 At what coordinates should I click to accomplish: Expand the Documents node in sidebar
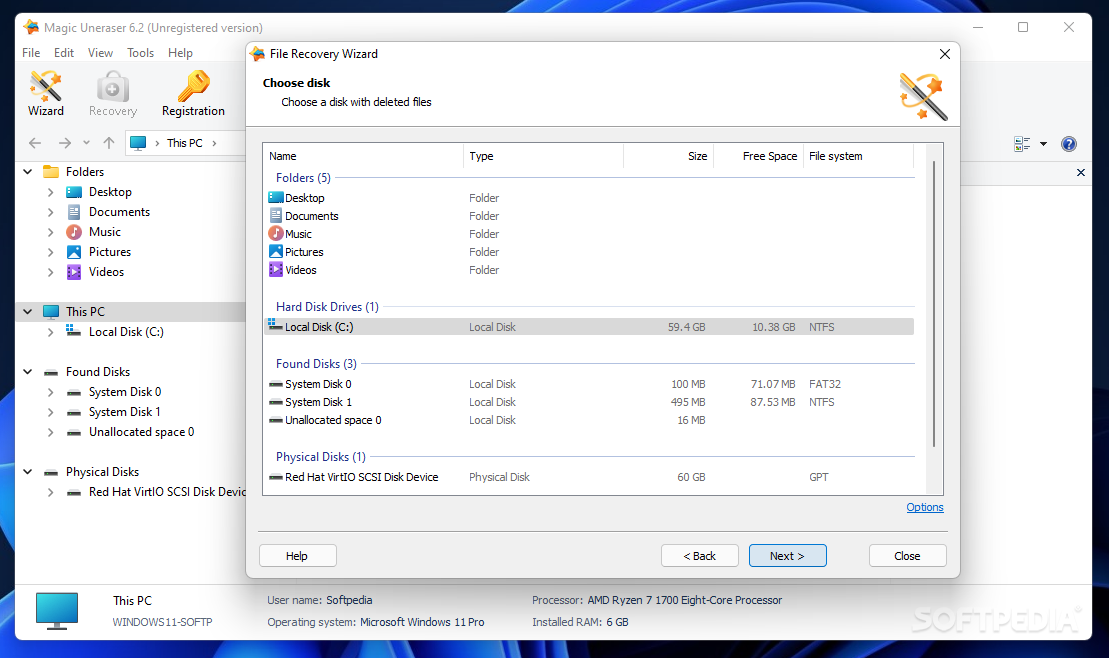(50, 212)
